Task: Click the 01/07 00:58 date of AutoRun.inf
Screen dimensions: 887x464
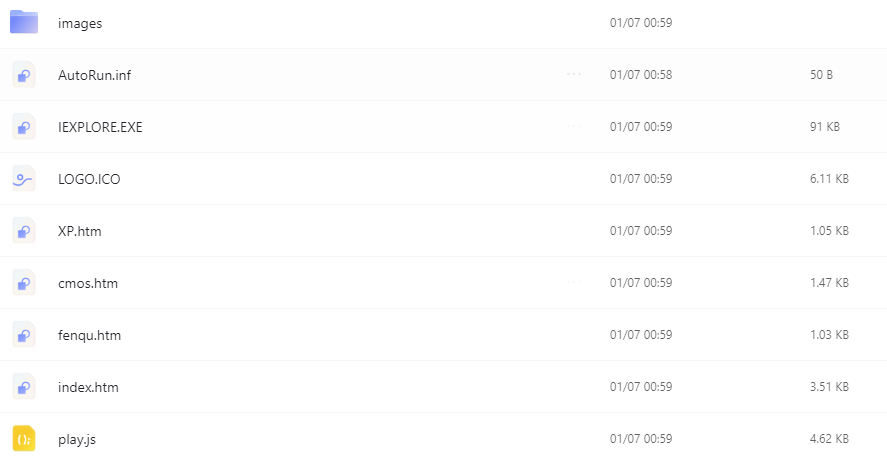Action: (641, 75)
